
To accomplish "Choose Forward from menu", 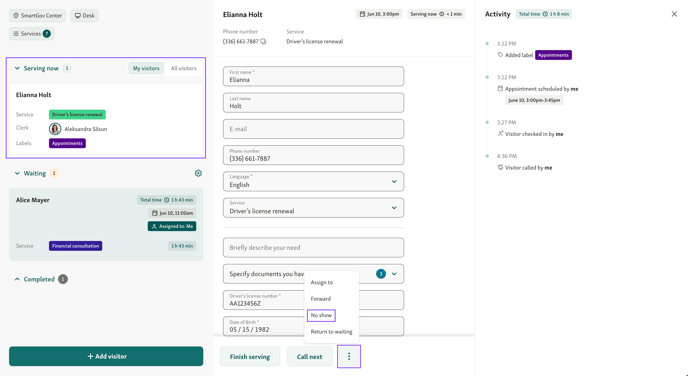I will tap(321, 299).
